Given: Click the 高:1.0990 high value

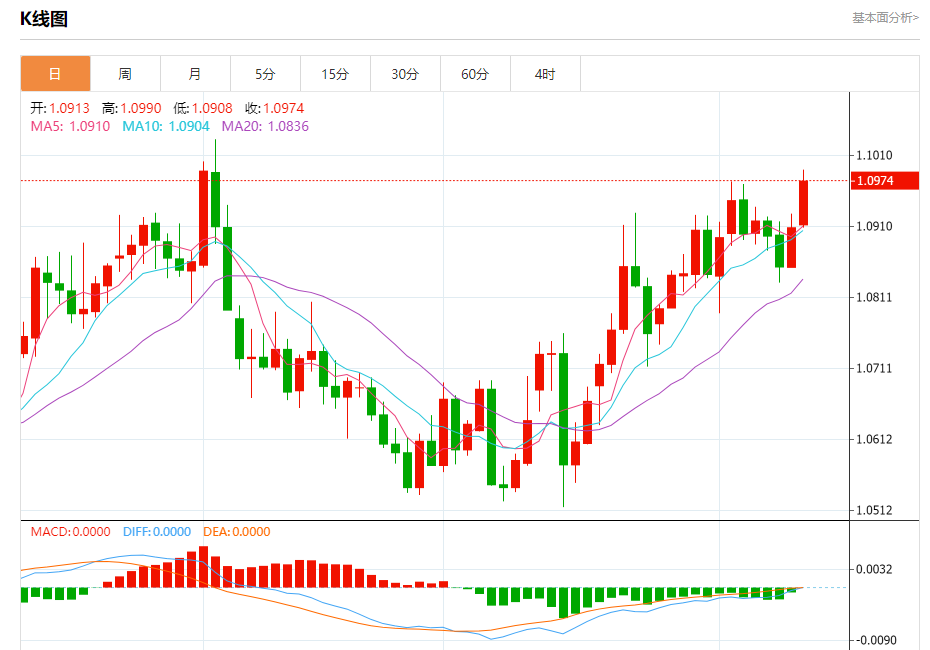Looking at the screenshot, I should tap(132, 108).
